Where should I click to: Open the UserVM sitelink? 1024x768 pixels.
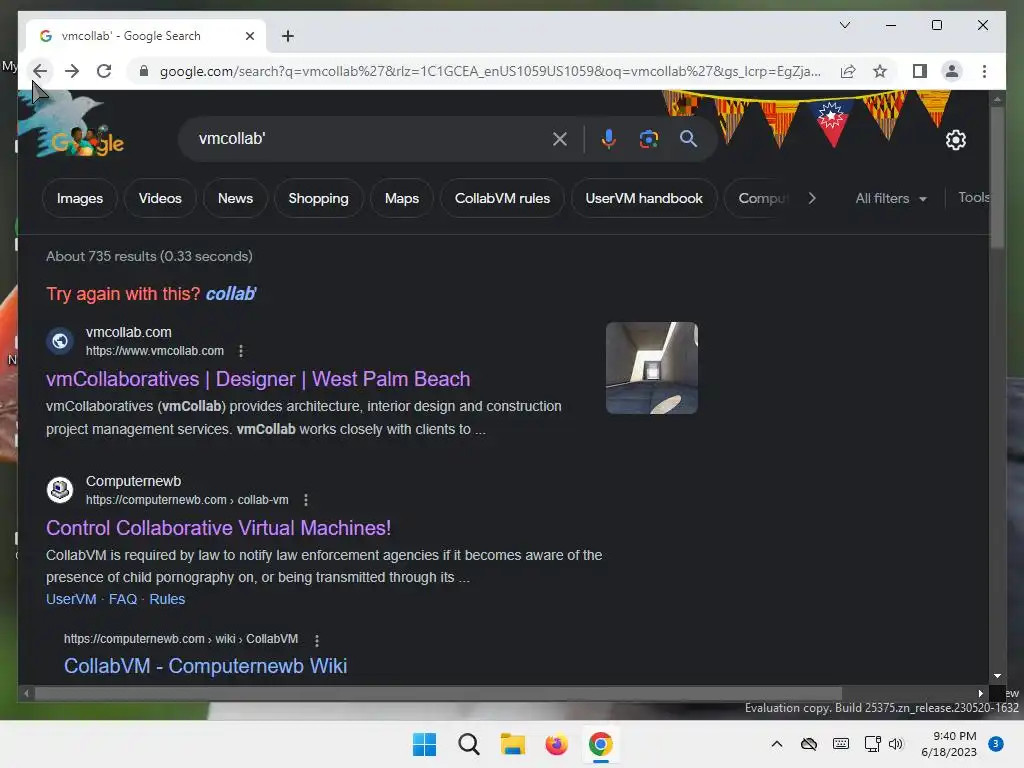tap(71, 599)
